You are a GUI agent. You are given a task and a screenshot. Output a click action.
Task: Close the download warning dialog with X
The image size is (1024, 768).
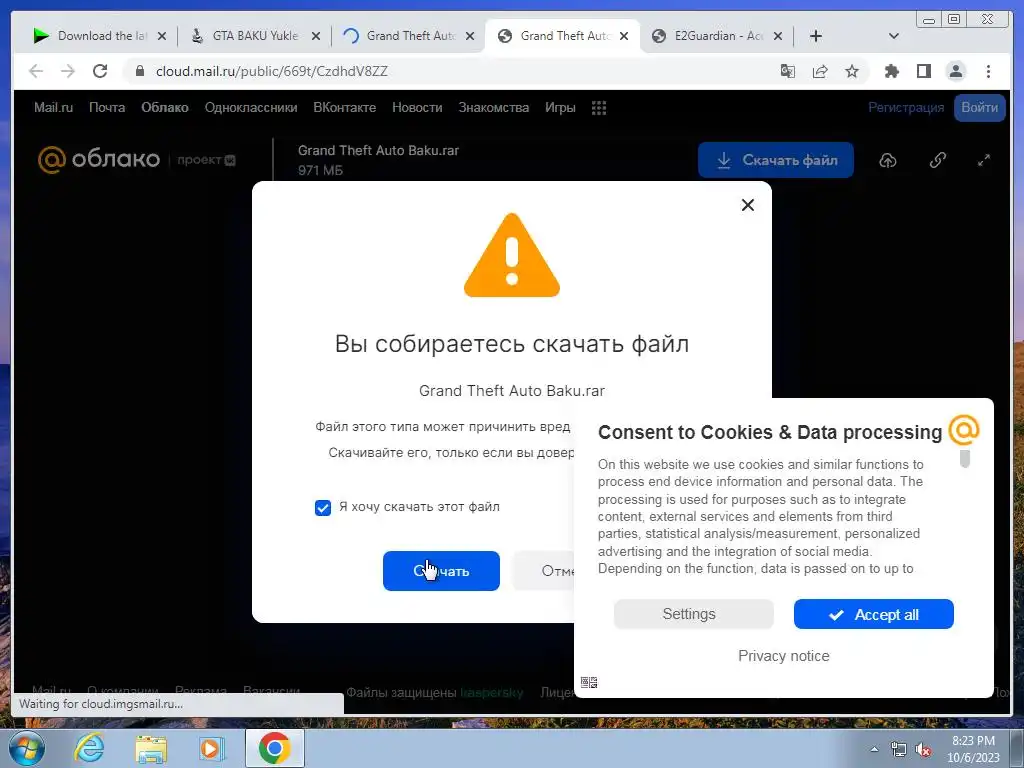[748, 205]
